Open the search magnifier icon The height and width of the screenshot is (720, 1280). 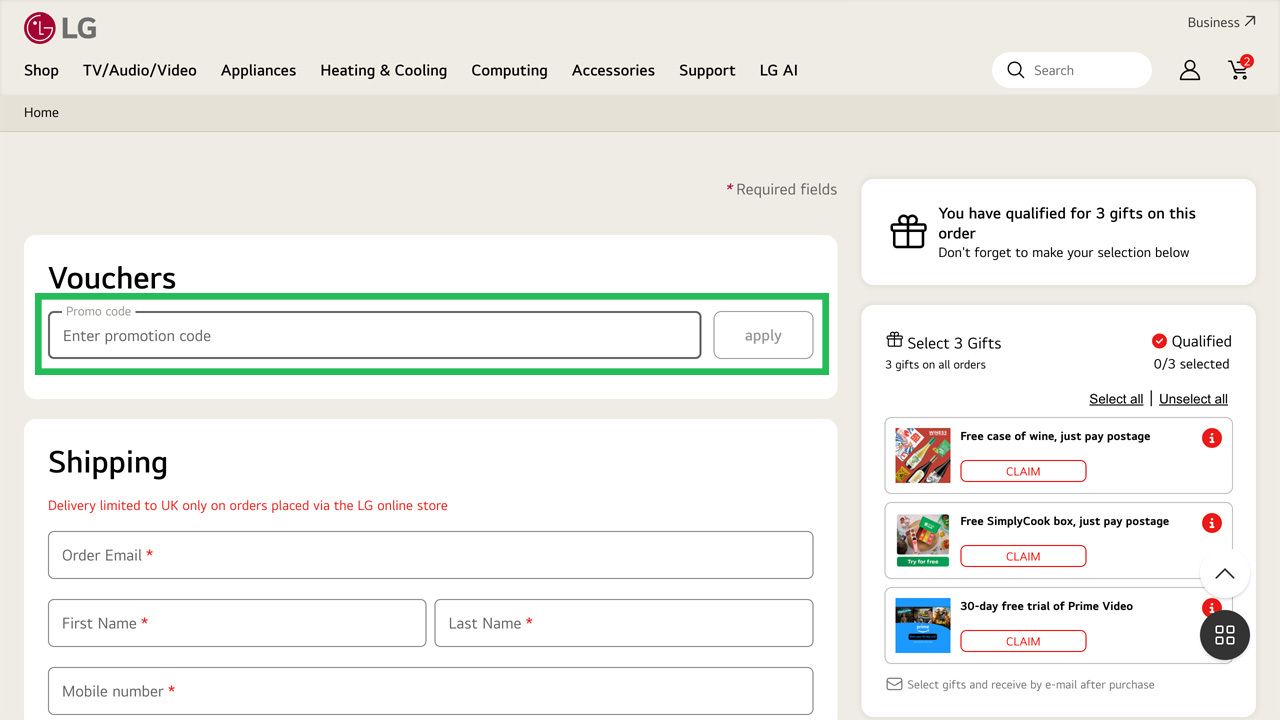[1015, 70]
